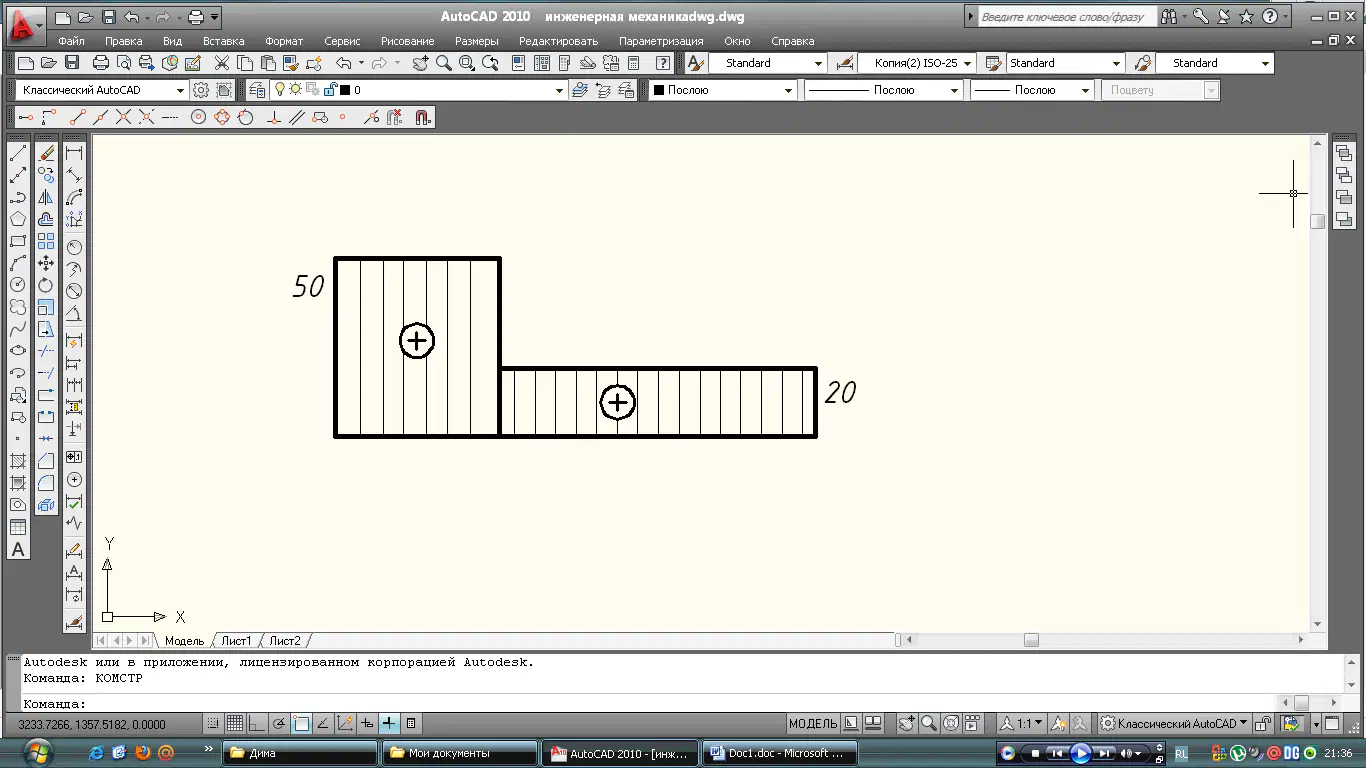Screen dimensions: 1366x768
Task: Toggle the МОДЕЛЬ space button
Action: (x=813, y=723)
